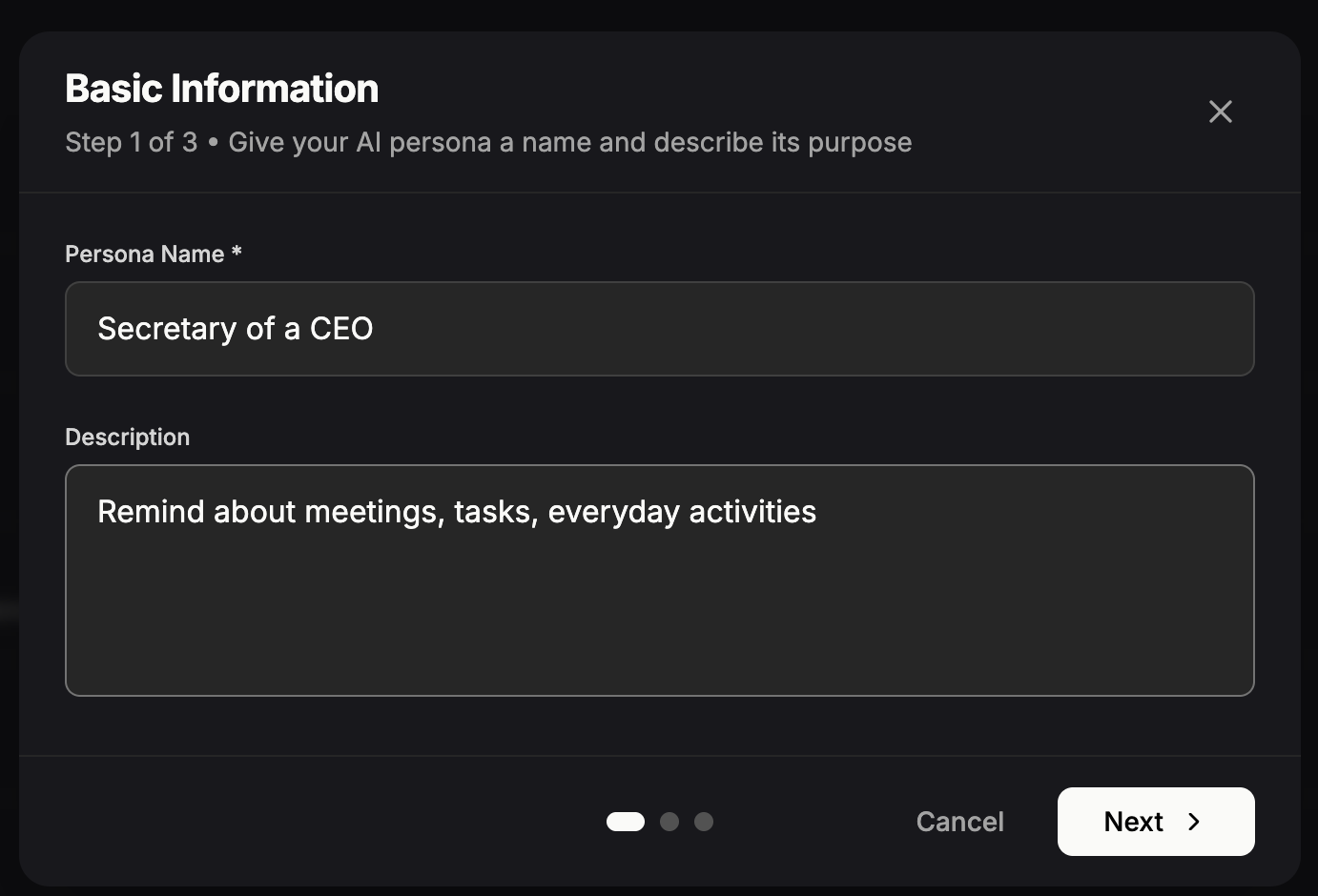Jump to the third step indicator dot
1318x896 pixels.
[704, 822]
